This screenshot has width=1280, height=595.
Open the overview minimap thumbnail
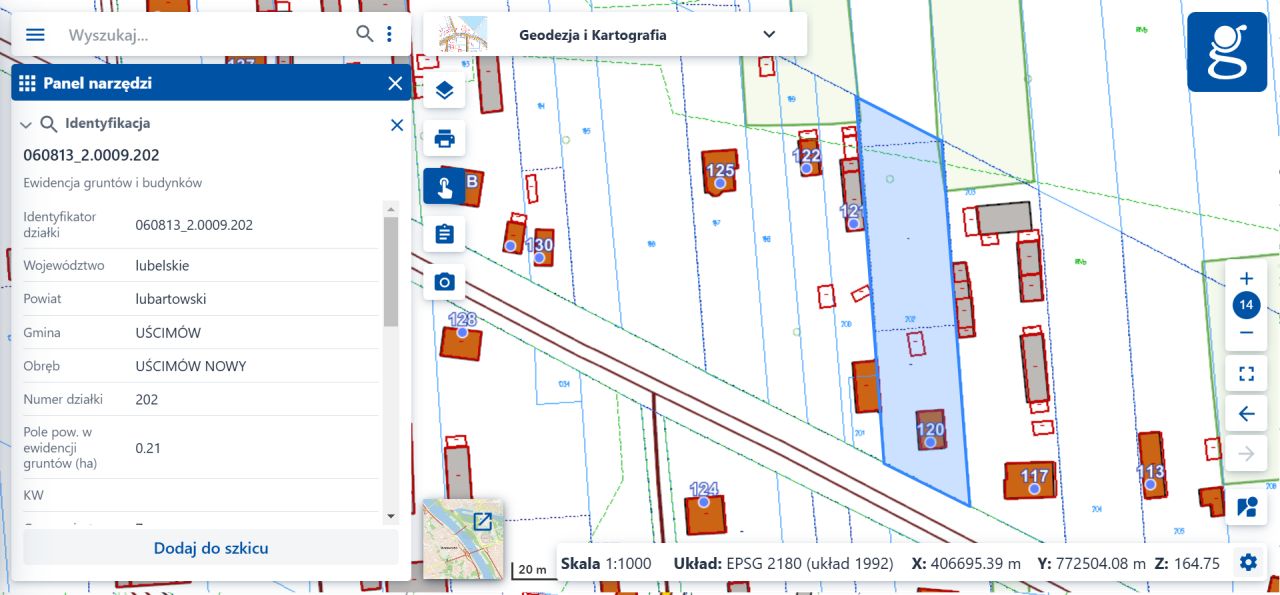pyautogui.click(x=463, y=539)
